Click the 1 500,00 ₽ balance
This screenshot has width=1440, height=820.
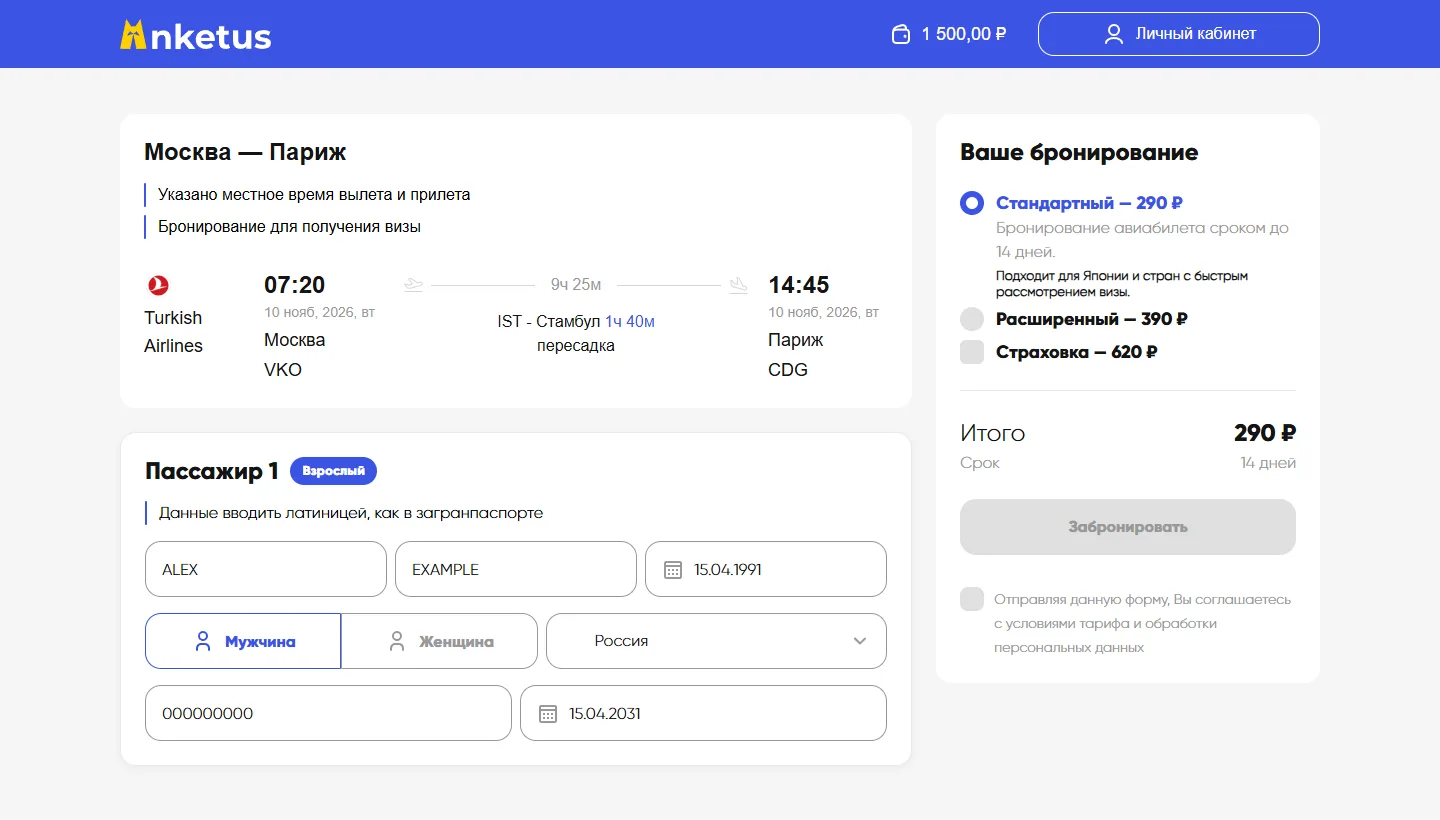point(964,34)
